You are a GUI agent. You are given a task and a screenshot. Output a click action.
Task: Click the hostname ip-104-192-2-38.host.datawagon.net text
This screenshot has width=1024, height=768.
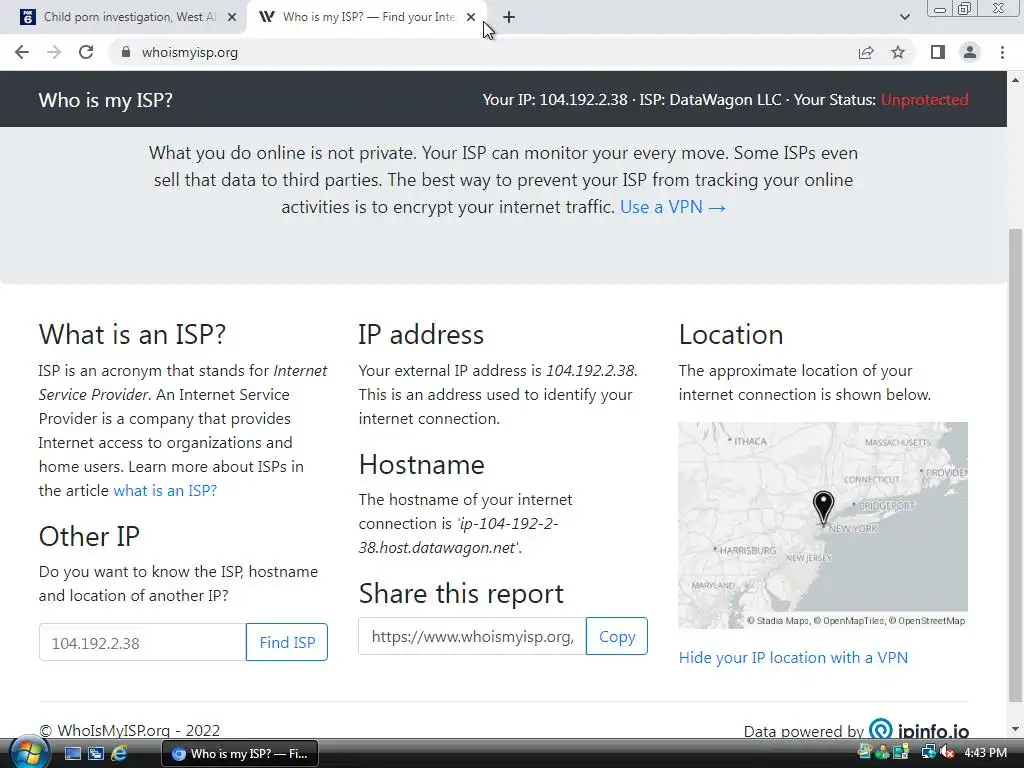(x=457, y=536)
